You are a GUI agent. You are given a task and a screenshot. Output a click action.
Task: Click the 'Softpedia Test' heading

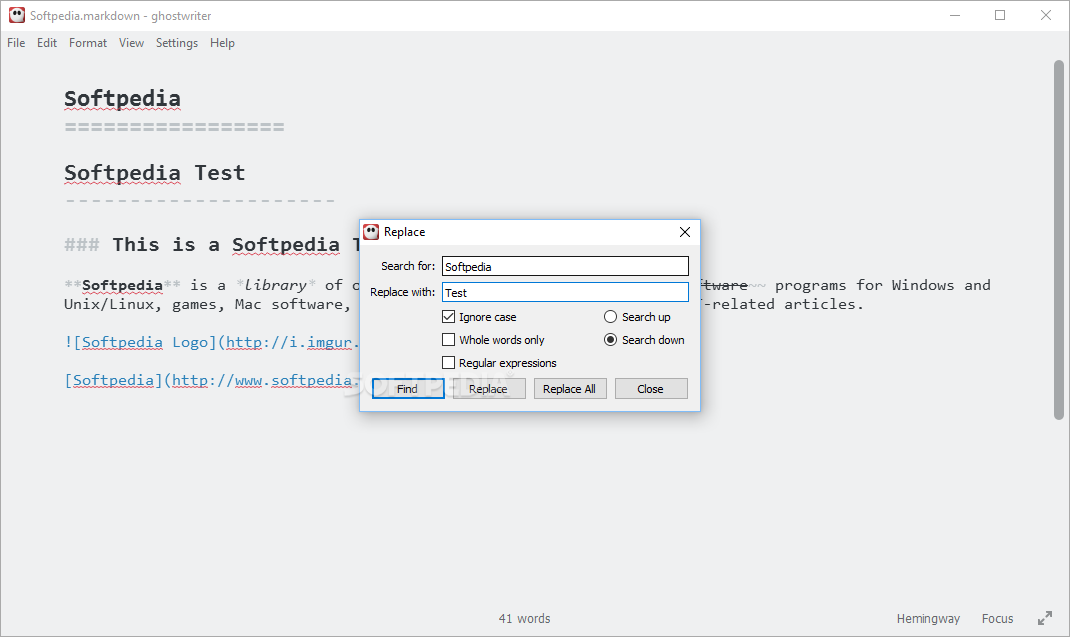point(154,173)
